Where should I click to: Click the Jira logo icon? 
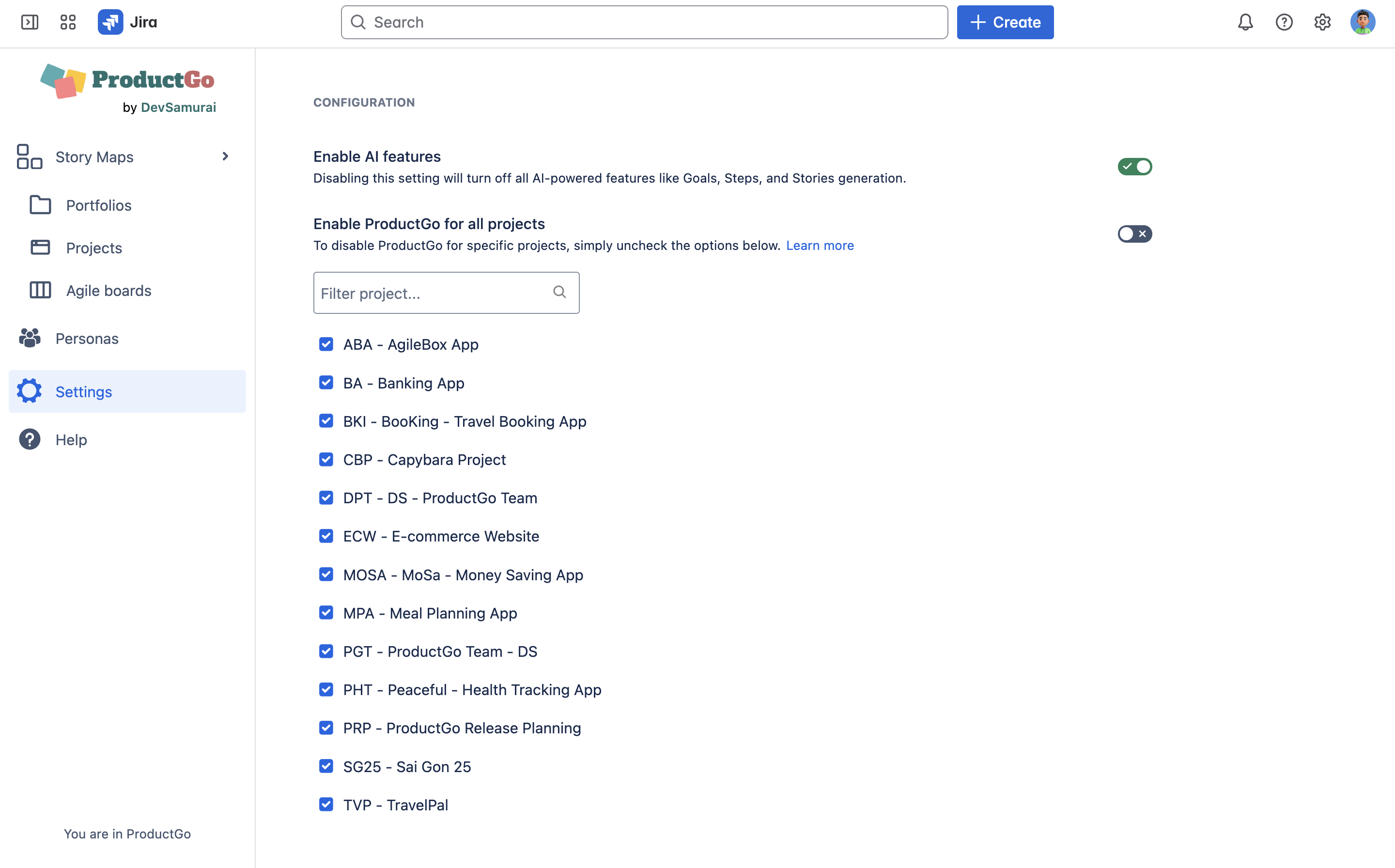[110, 22]
